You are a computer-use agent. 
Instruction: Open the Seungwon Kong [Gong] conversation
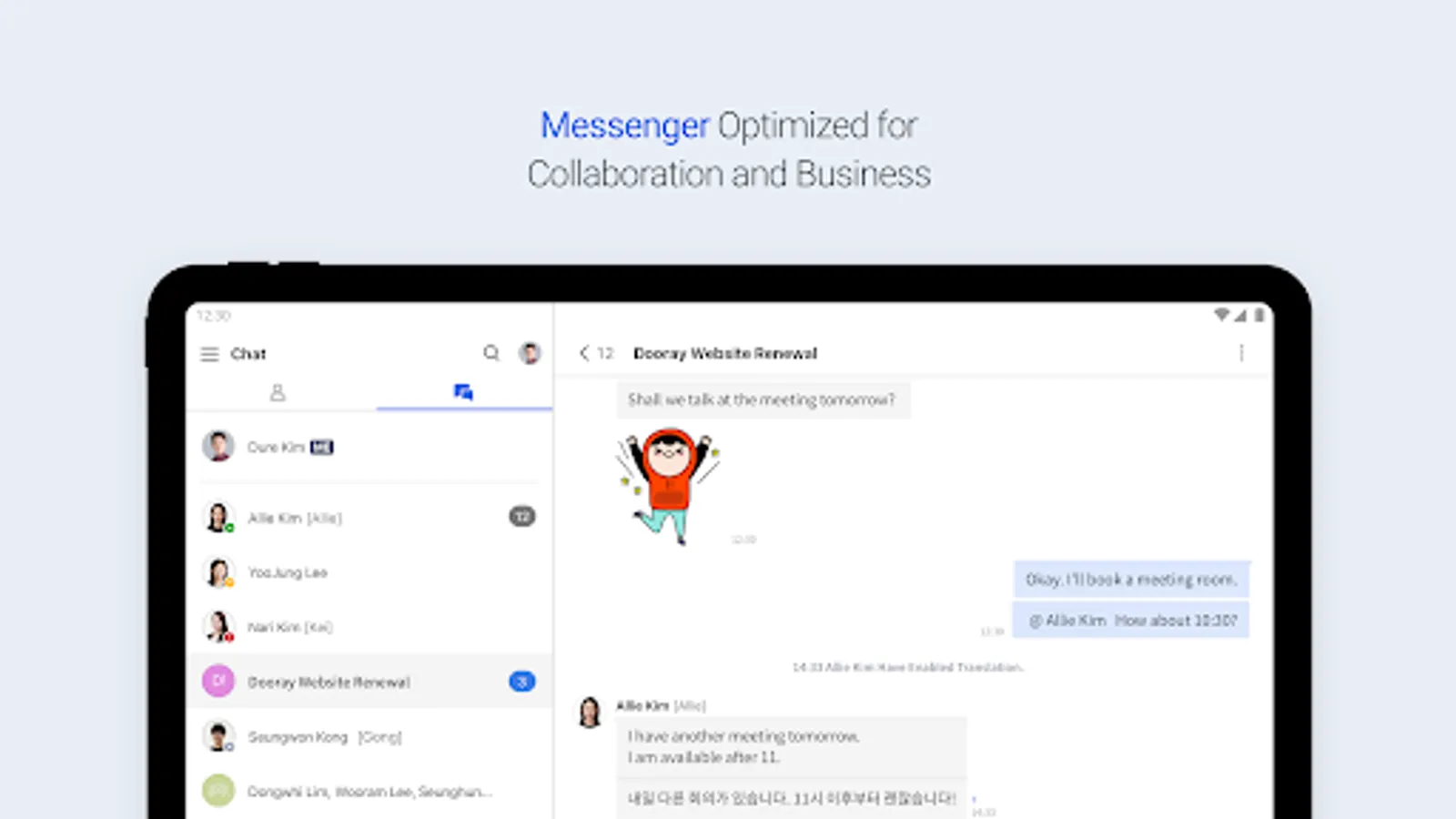(x=370, y=736)
